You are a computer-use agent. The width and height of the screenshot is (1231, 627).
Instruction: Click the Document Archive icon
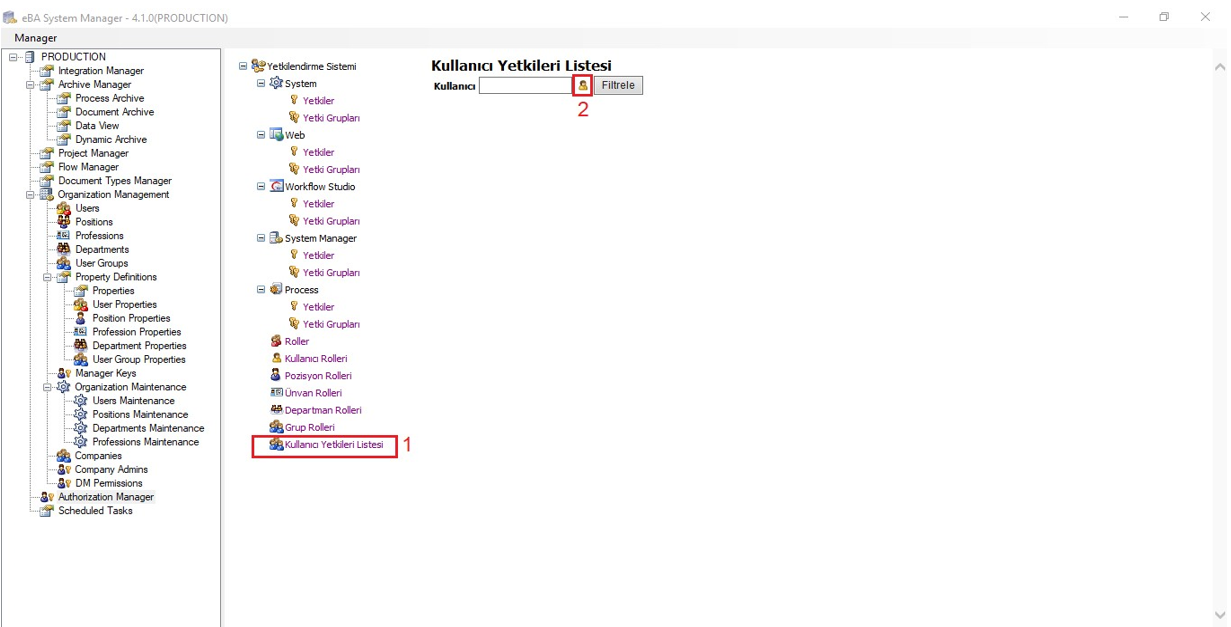63,112
